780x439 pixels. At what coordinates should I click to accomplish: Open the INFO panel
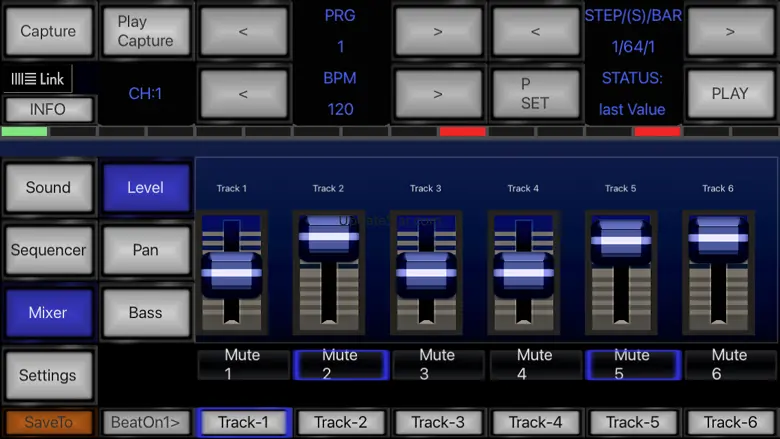pos(48,109)
